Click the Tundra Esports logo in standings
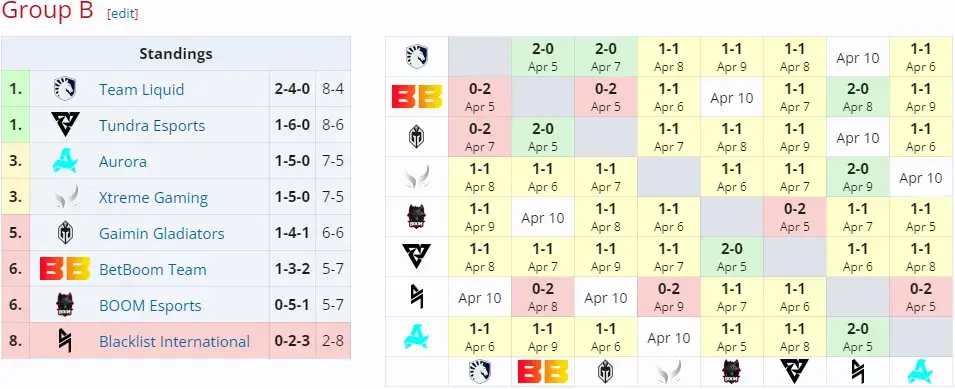Viewport: 955px width, 389px height. coord(65,125)
